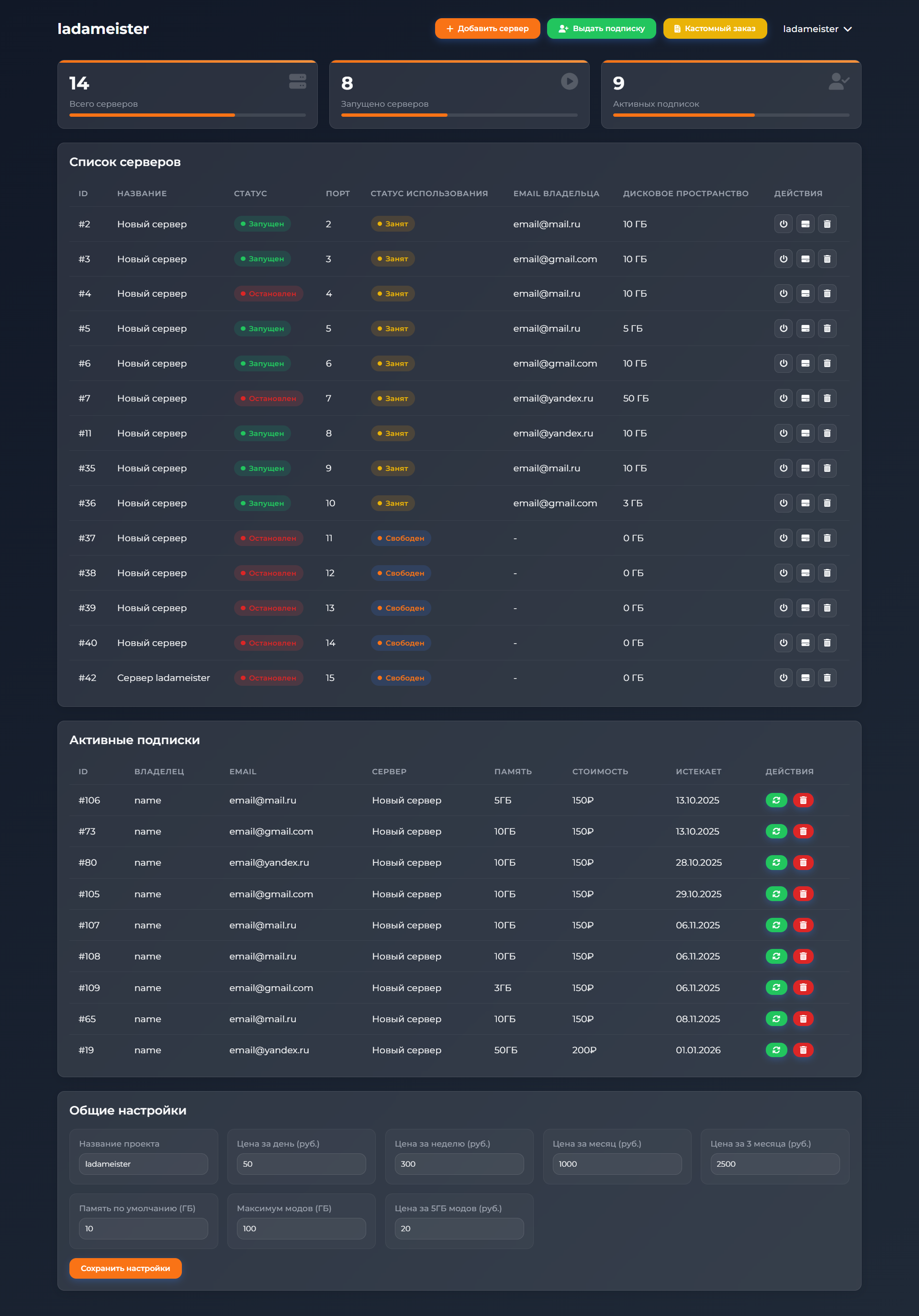Open ladameister user dropdown menu
The height and width of the screenshot is (1316, 919).
click(817, 29)
